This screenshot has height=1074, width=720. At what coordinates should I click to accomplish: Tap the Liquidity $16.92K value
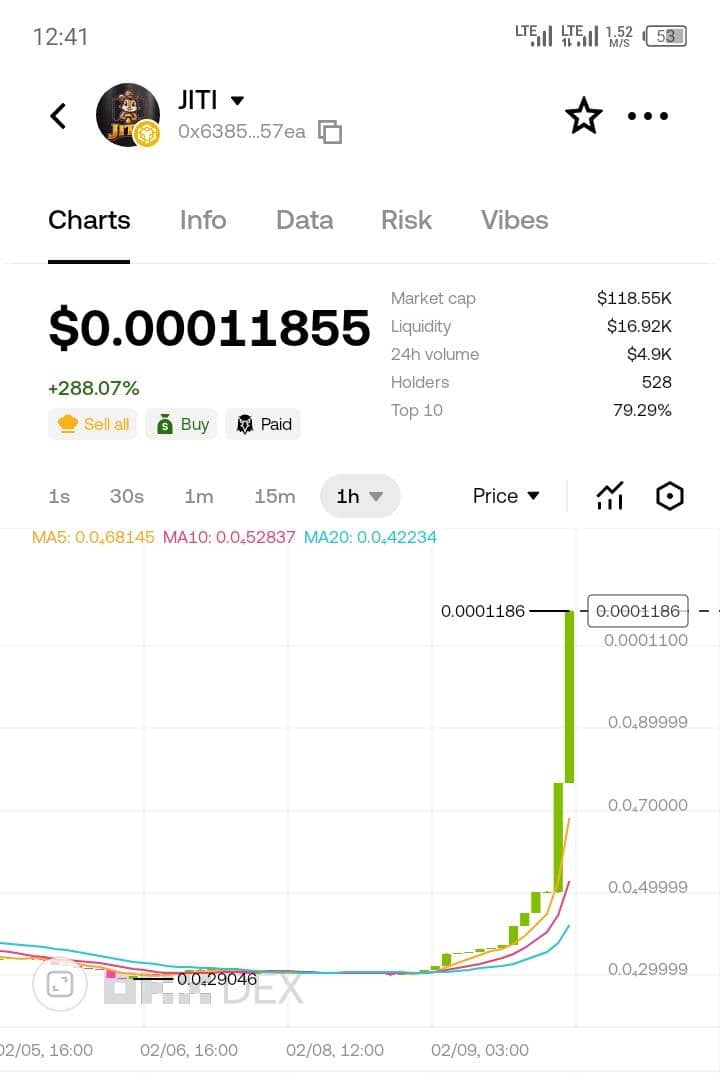pyautogui.click(x=638, y=326)
